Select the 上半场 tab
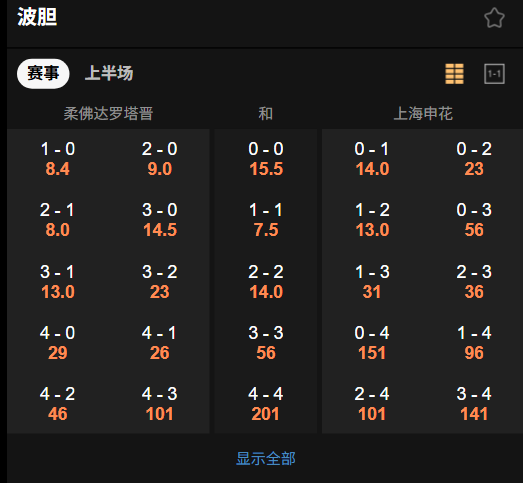This screenshot has height=483, width=523. click(x=109, y=73)
